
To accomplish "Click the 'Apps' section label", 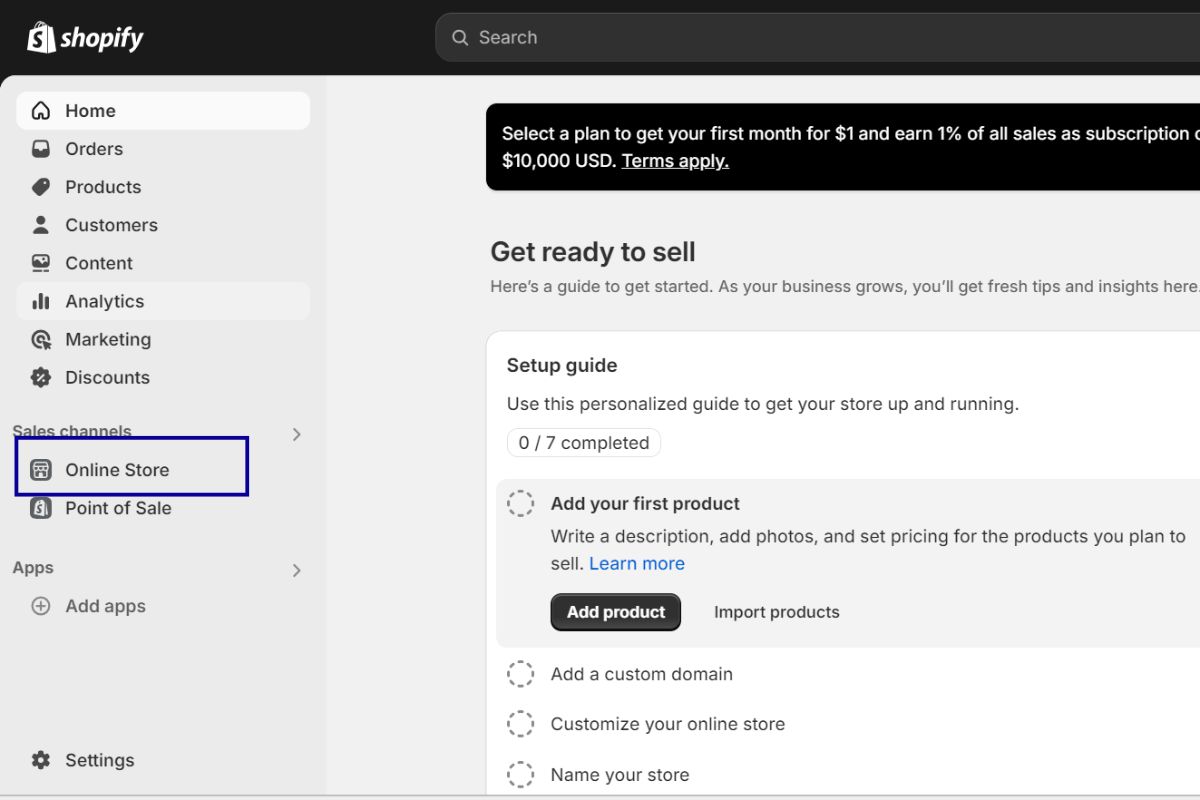I will [x=33, y=567].
